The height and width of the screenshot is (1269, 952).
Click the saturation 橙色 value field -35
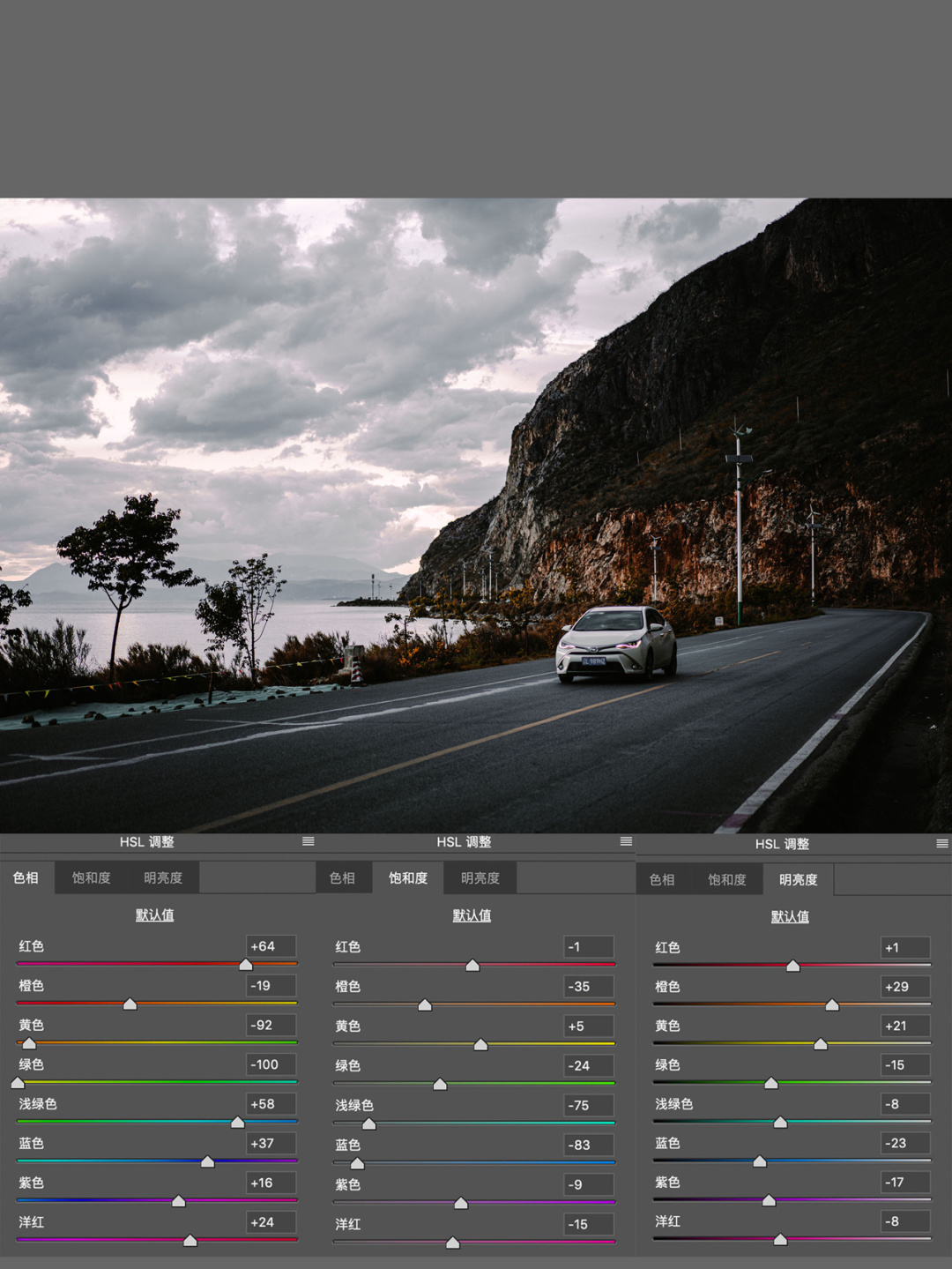point(588,987)
